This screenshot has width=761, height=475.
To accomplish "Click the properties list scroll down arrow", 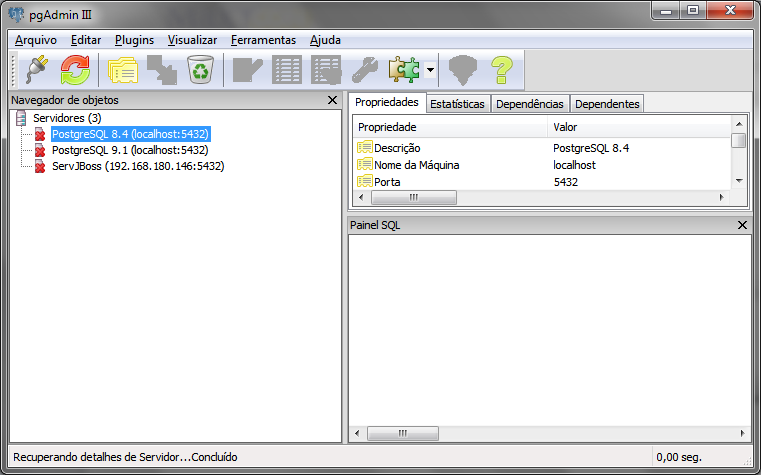I will pyautogui.click(x=739, y=180).
